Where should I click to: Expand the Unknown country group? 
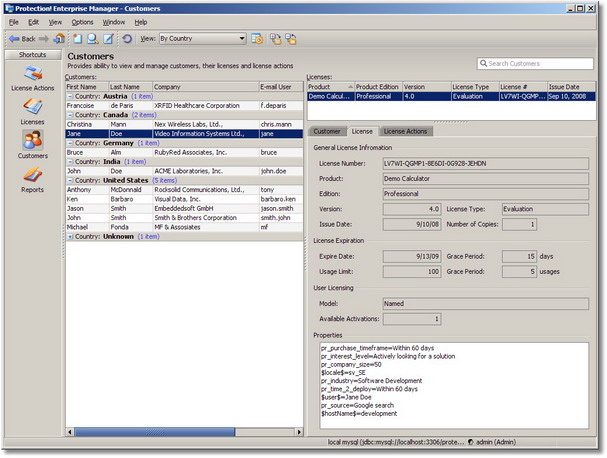click(69, 236)
